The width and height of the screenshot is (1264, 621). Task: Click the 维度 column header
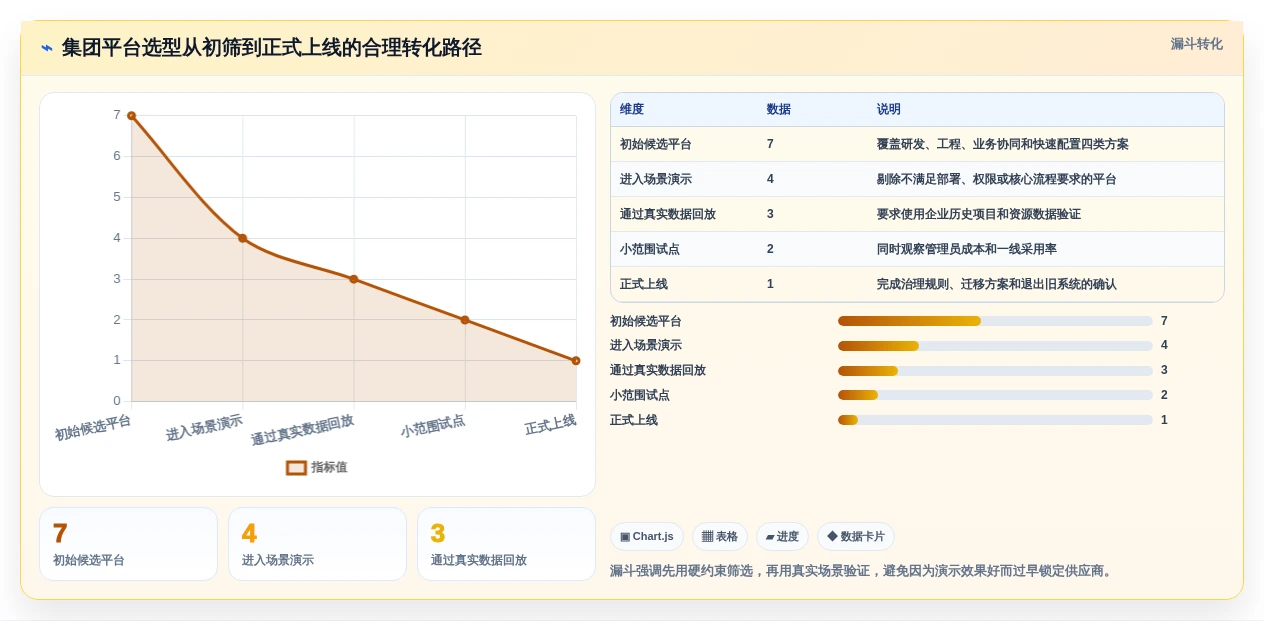632,109
